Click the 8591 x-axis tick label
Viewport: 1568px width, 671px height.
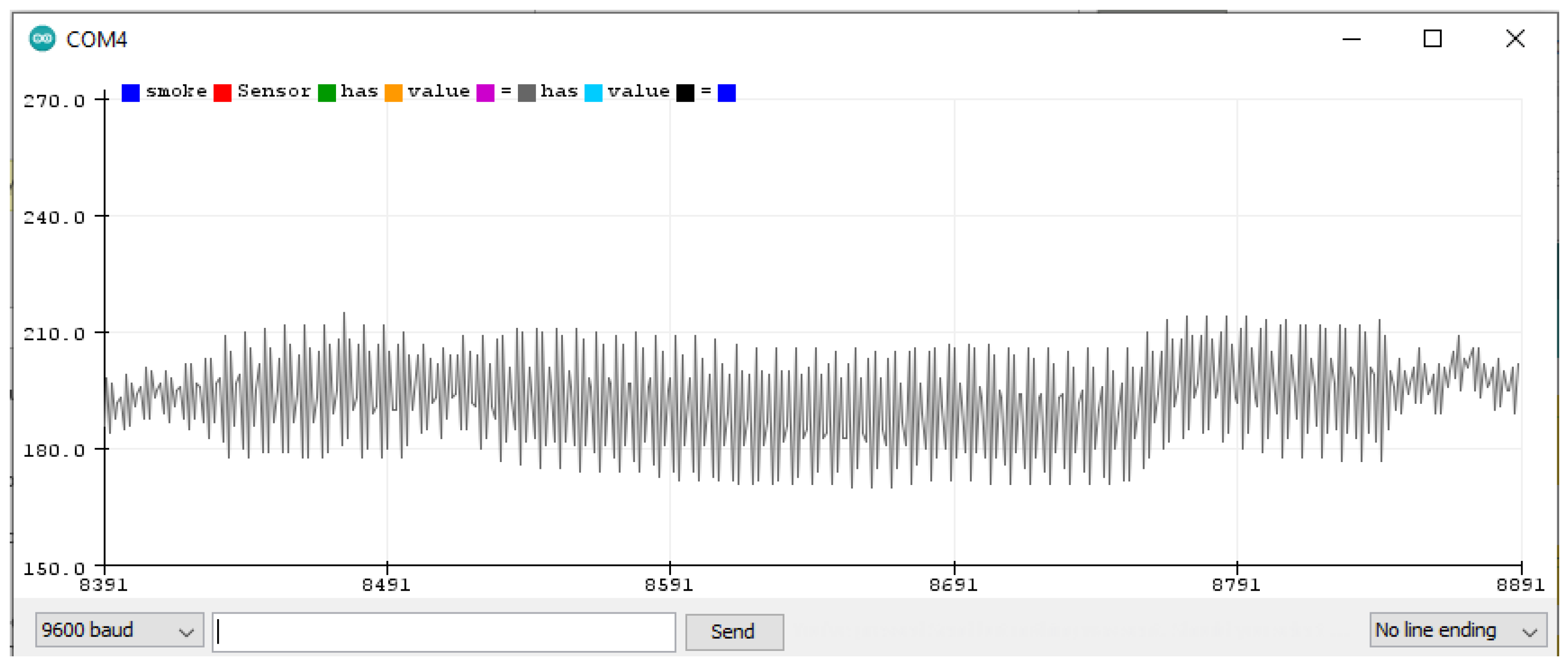[x=669, y=584]
